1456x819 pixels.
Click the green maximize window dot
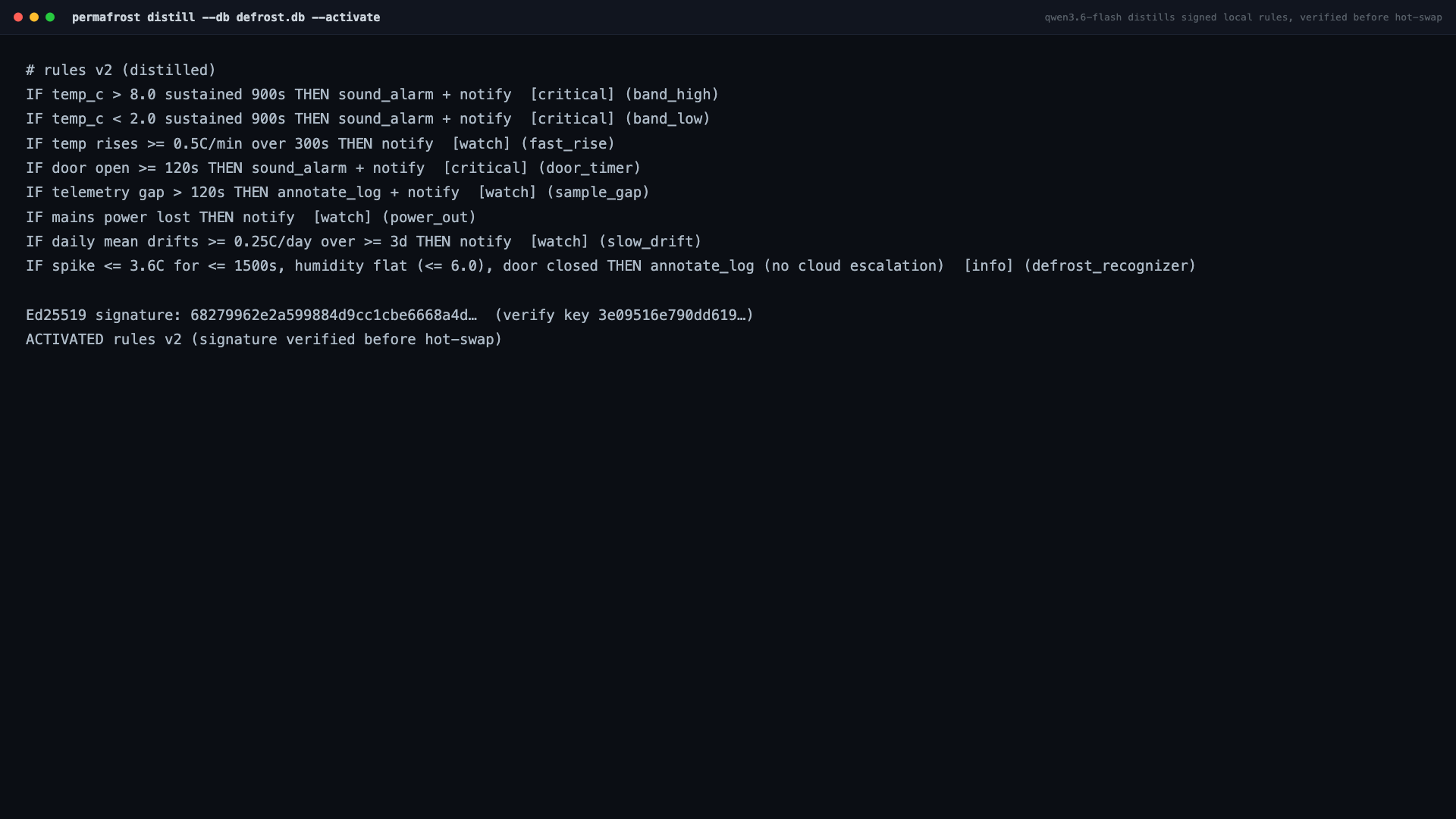(x=50, y=17)
